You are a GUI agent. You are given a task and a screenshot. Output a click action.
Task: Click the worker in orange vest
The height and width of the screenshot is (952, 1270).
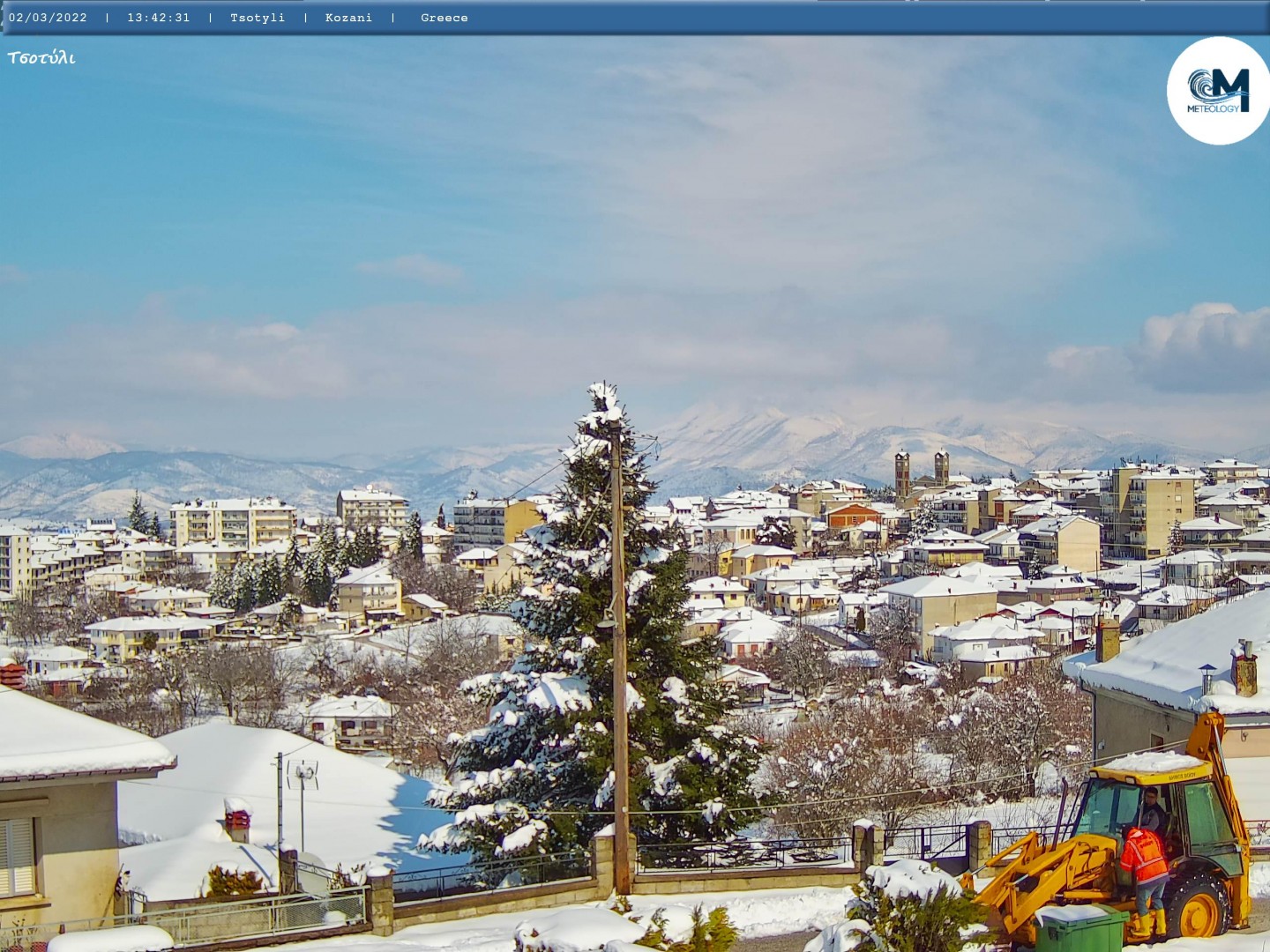[1145, 868]
